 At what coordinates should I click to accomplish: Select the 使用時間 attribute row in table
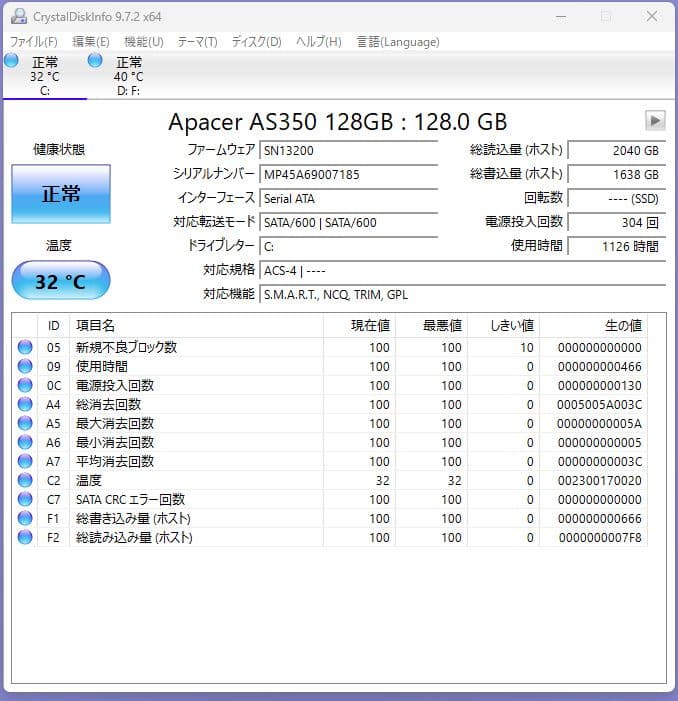pyautogui.click(x=330, y=366)
